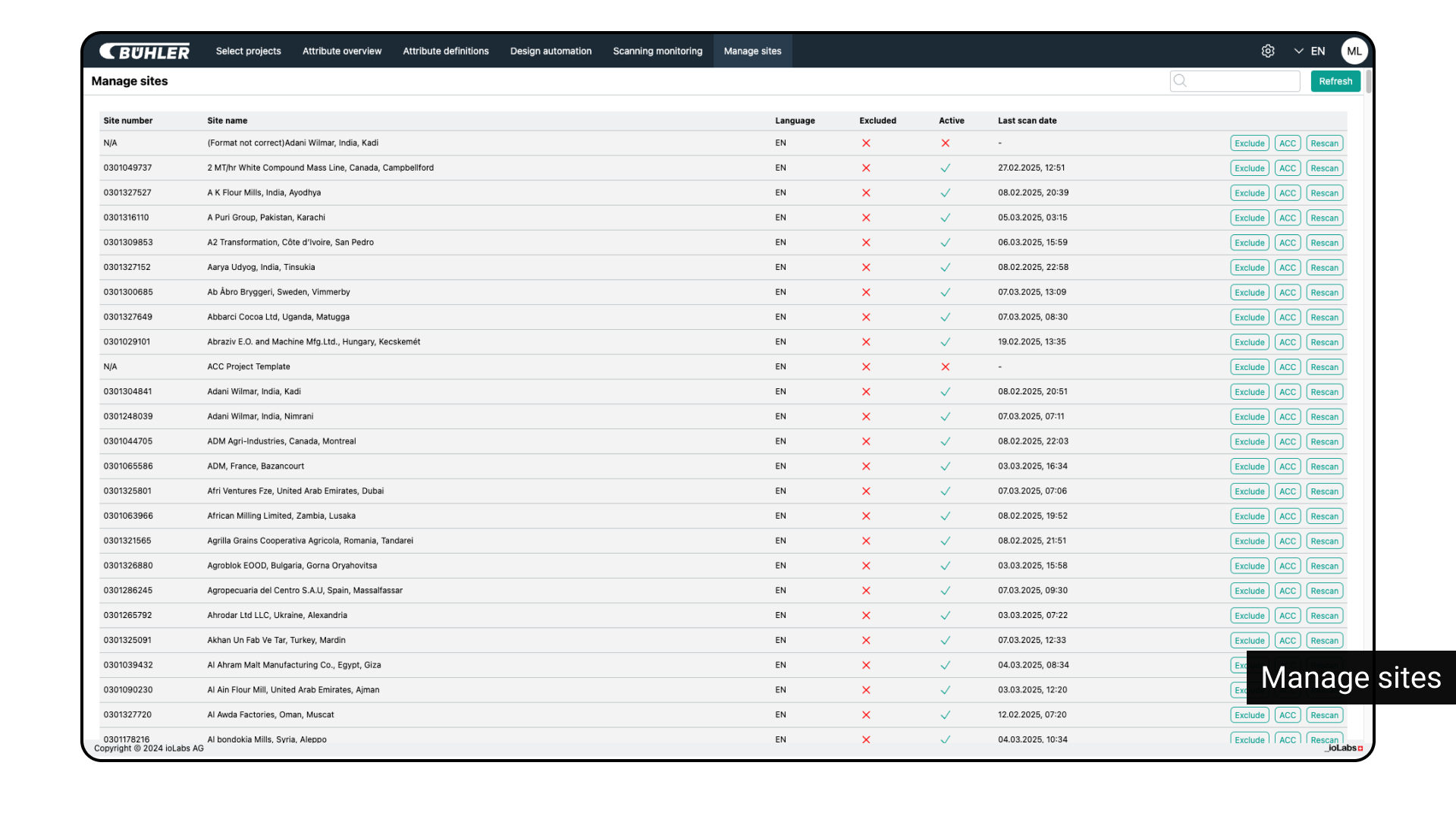Viewport: 1456px width, 819px height.
Task: Exclude the Format not correct Adani row
Action: pos(1249,143)
